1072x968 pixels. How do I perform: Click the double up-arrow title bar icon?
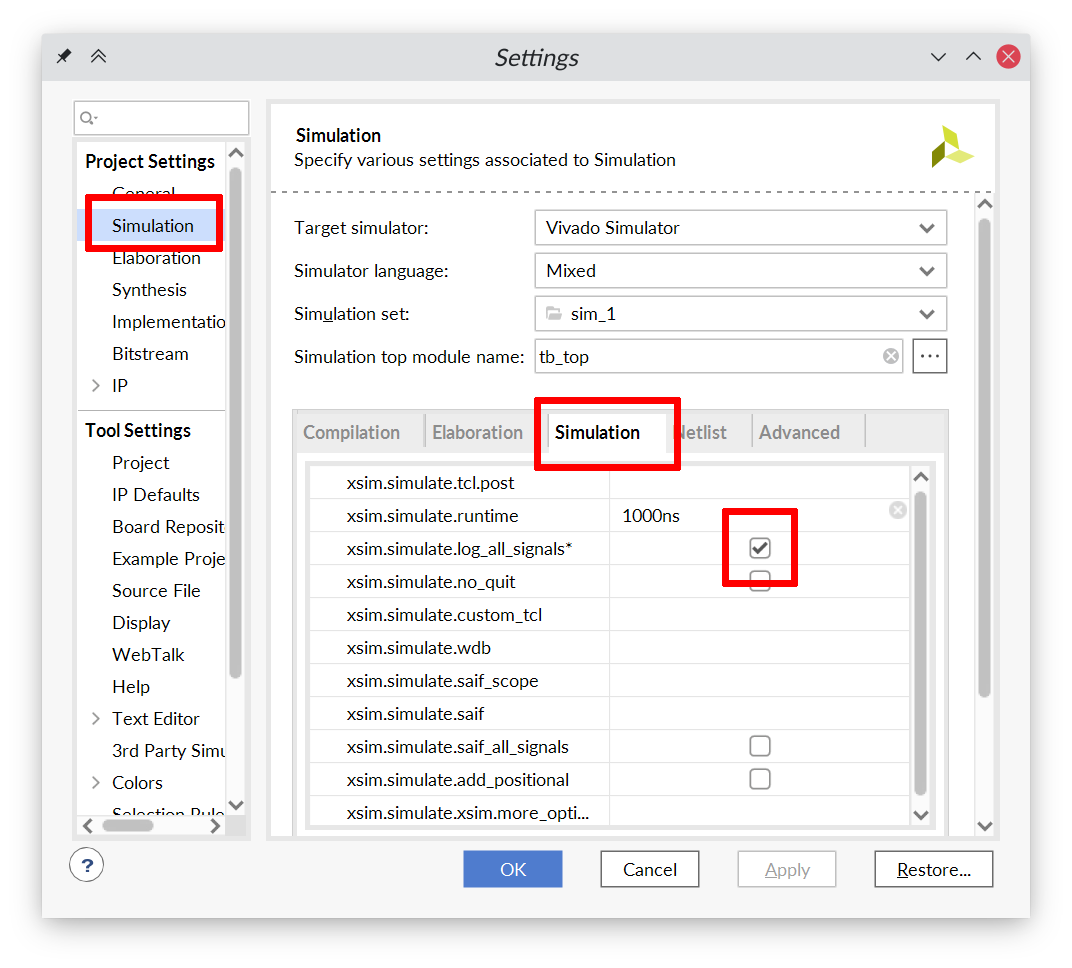(x=98, y=56)
